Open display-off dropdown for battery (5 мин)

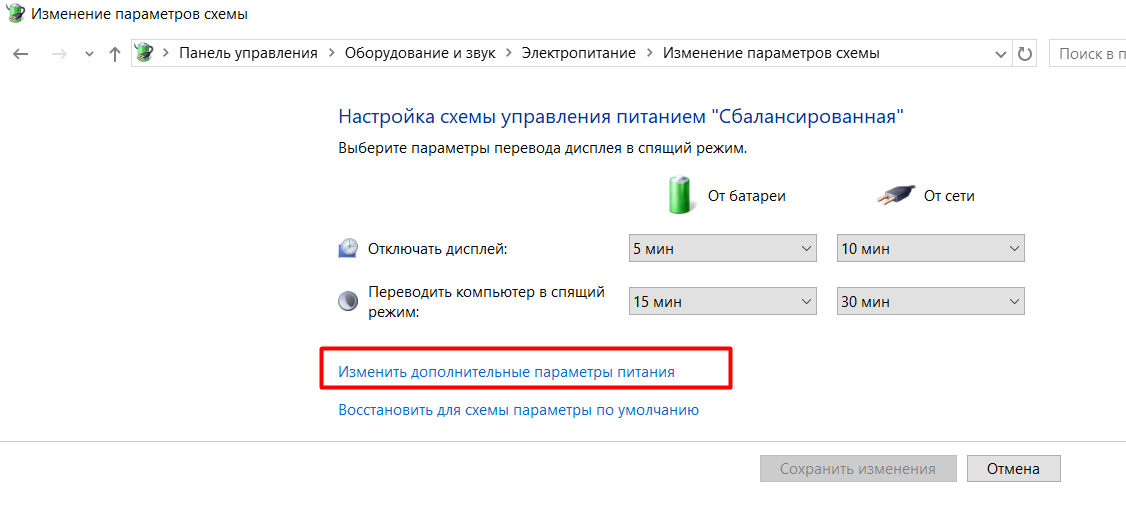722,249
